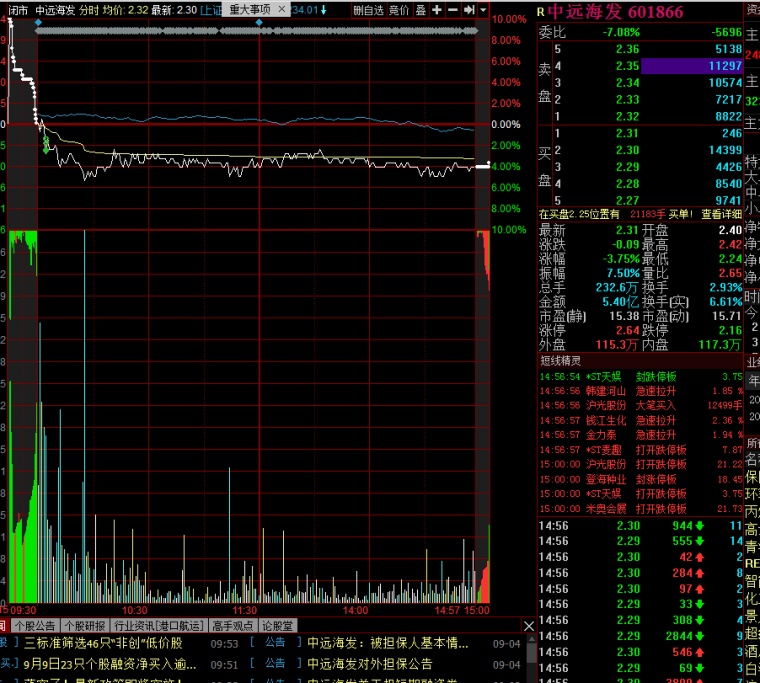Image resolution: width=760 pixels, height=683 pixels.
Task: Click the first blue diamond marker near open
Action: point(39,23)
